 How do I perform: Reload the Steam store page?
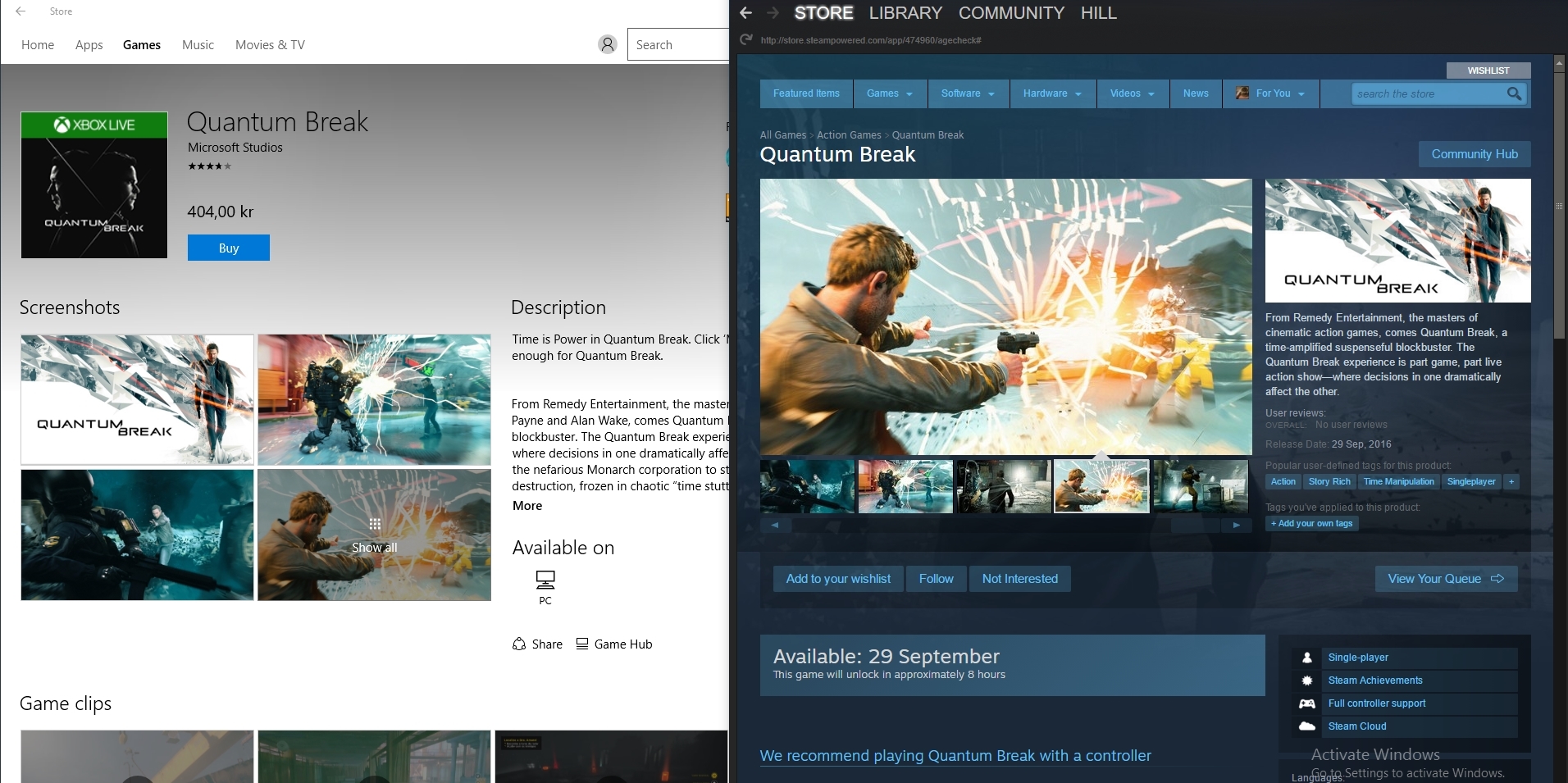745,39
